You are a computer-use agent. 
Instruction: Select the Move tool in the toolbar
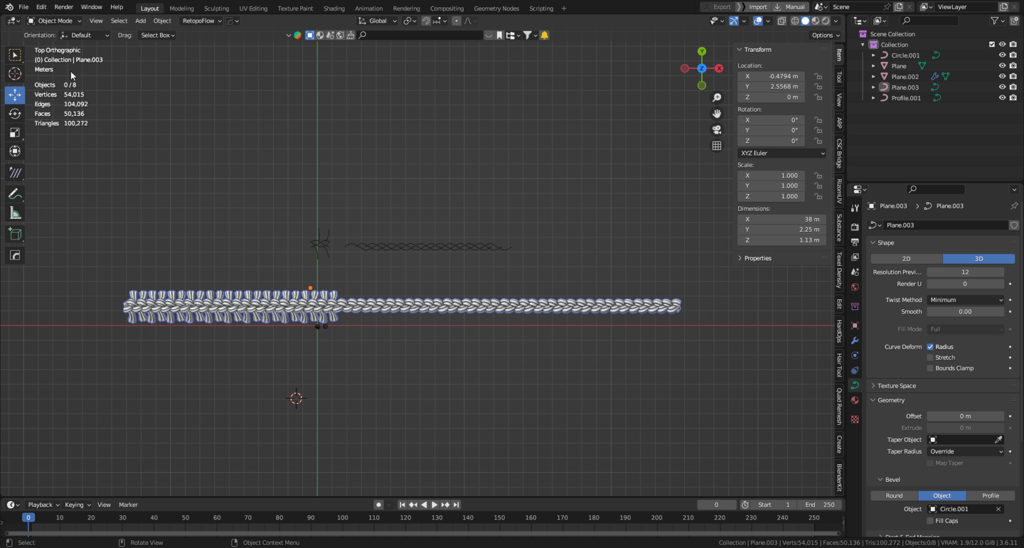pyautogui.click(x=15, y=95)
